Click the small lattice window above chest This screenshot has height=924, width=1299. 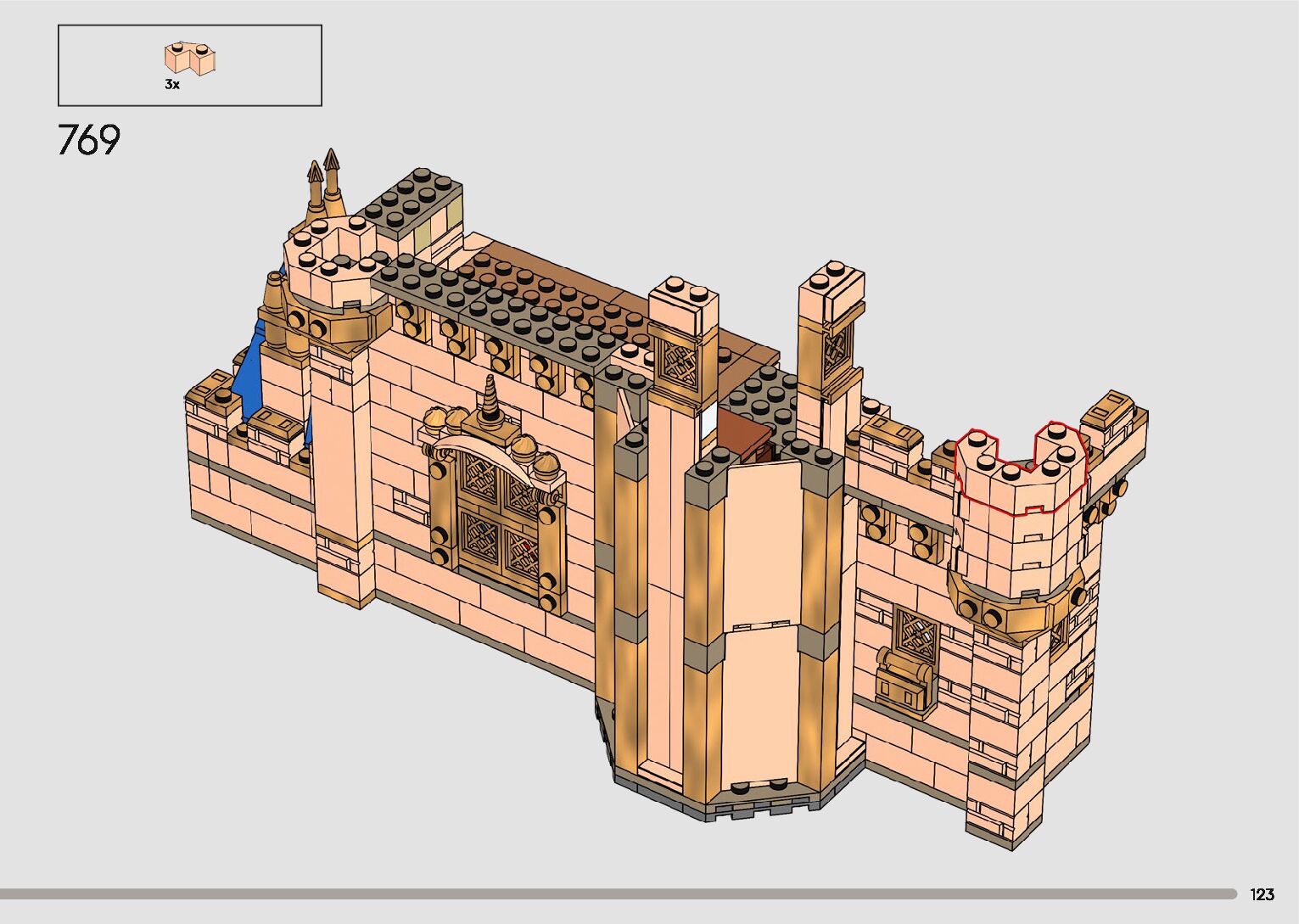916,628
